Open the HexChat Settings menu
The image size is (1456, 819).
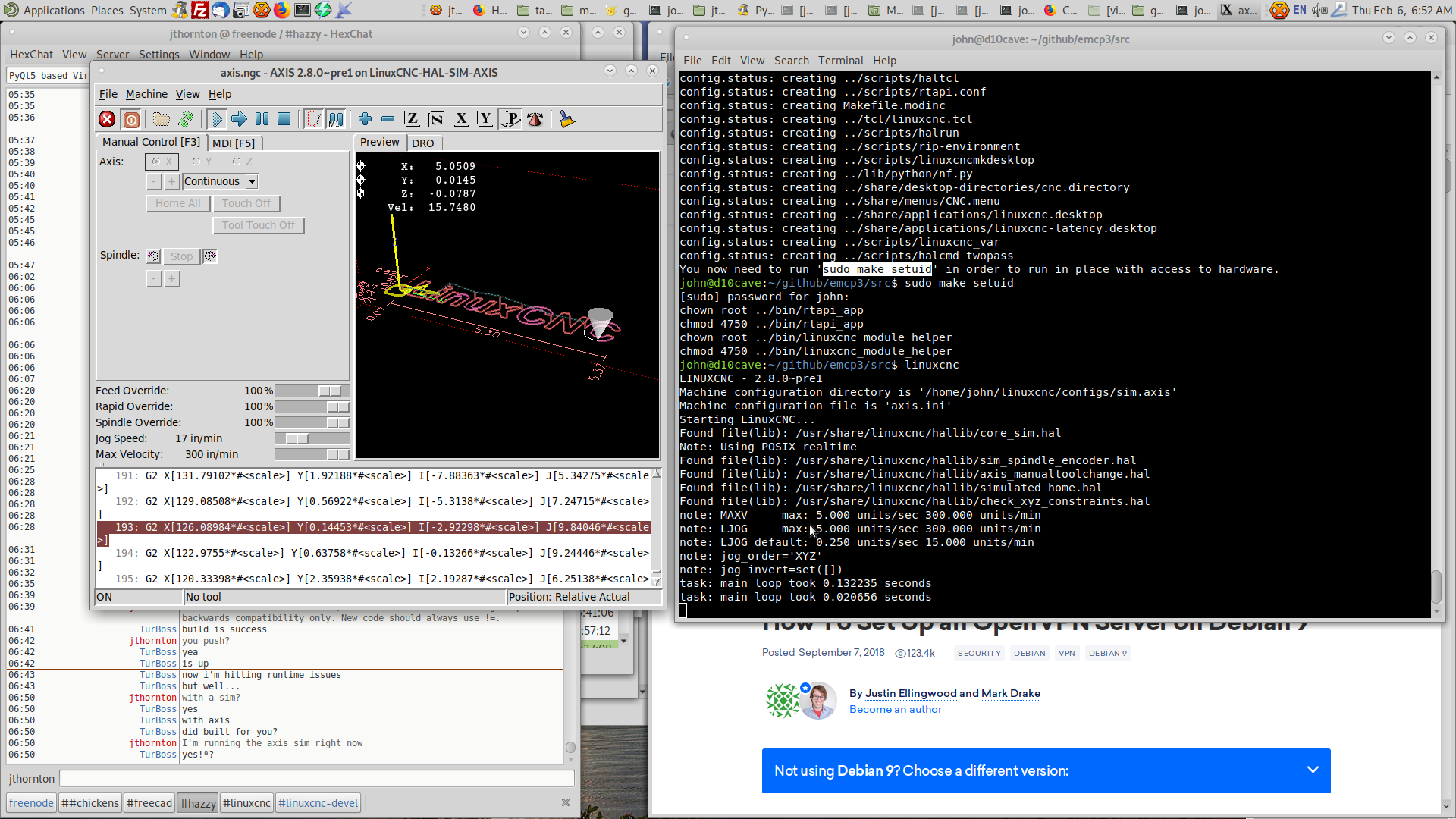point(158,55)
